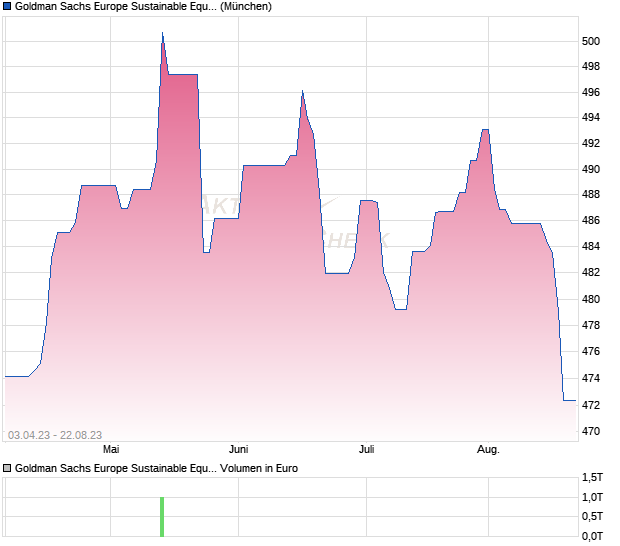
Task: Click the 1,0T volume axis value
Action: pos(592,497)
